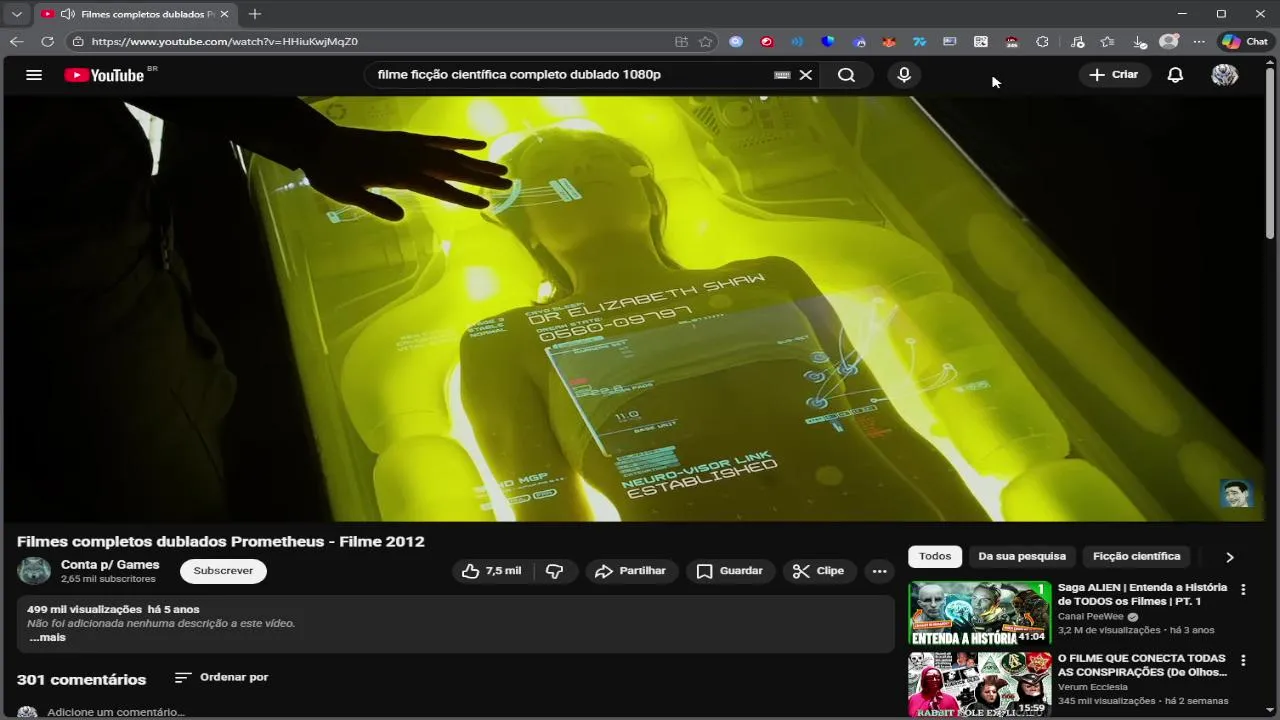Open the browser Downloads icon
This screenshot has width=1280, height=720.
tap(1139, 42)
